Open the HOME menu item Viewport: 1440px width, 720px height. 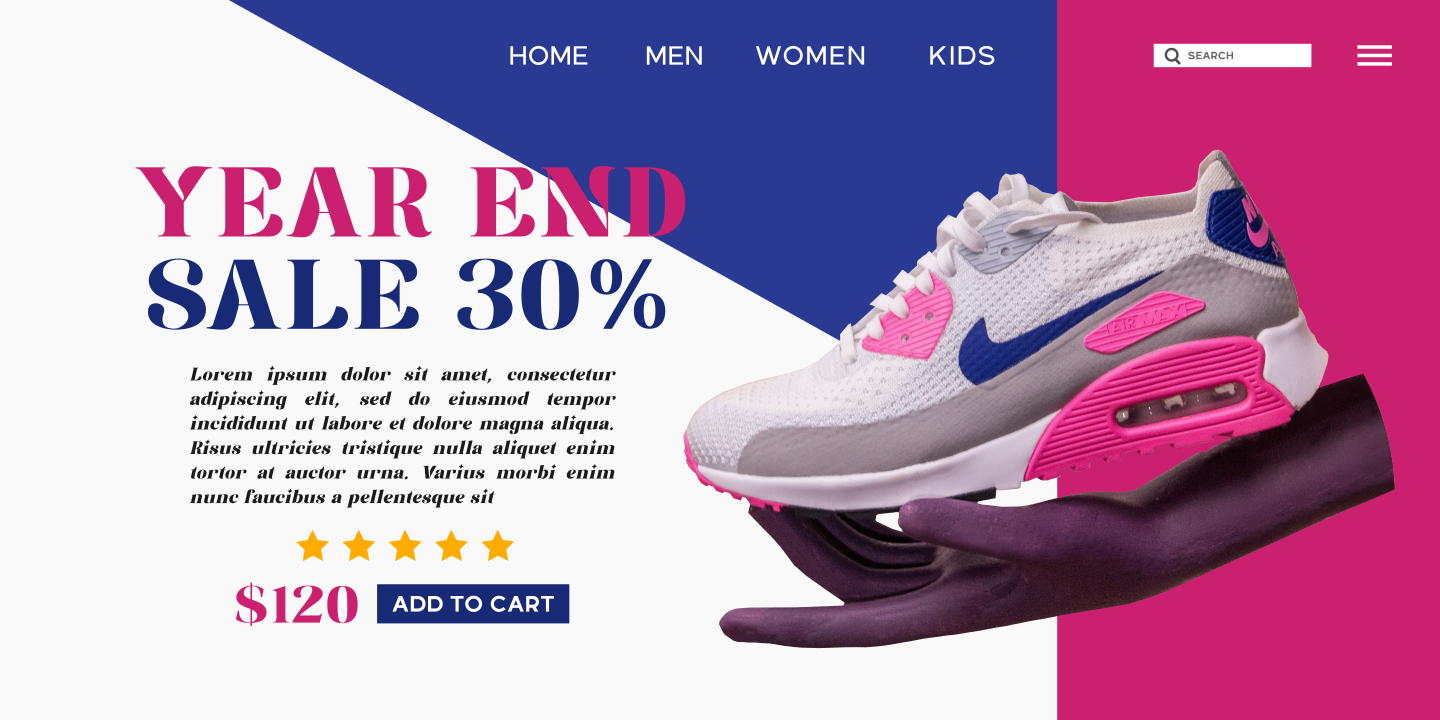(x=548, y=56)
